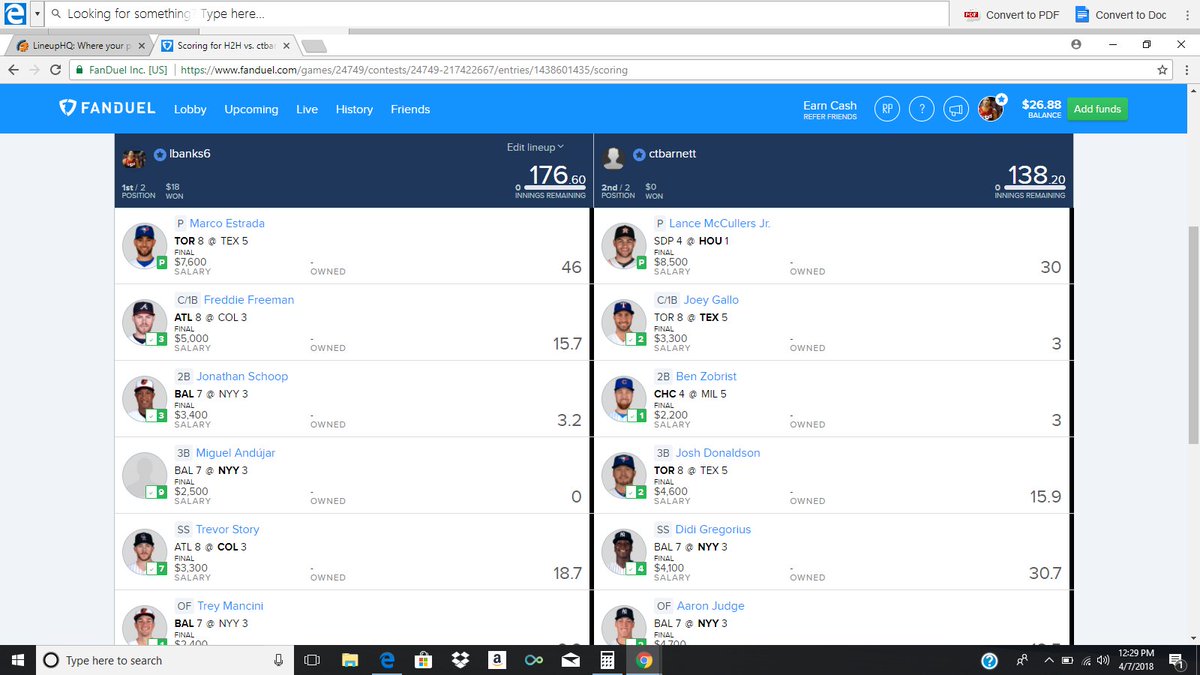
Task: Bookmark this page with the star icon
Action: point(1162,70)
